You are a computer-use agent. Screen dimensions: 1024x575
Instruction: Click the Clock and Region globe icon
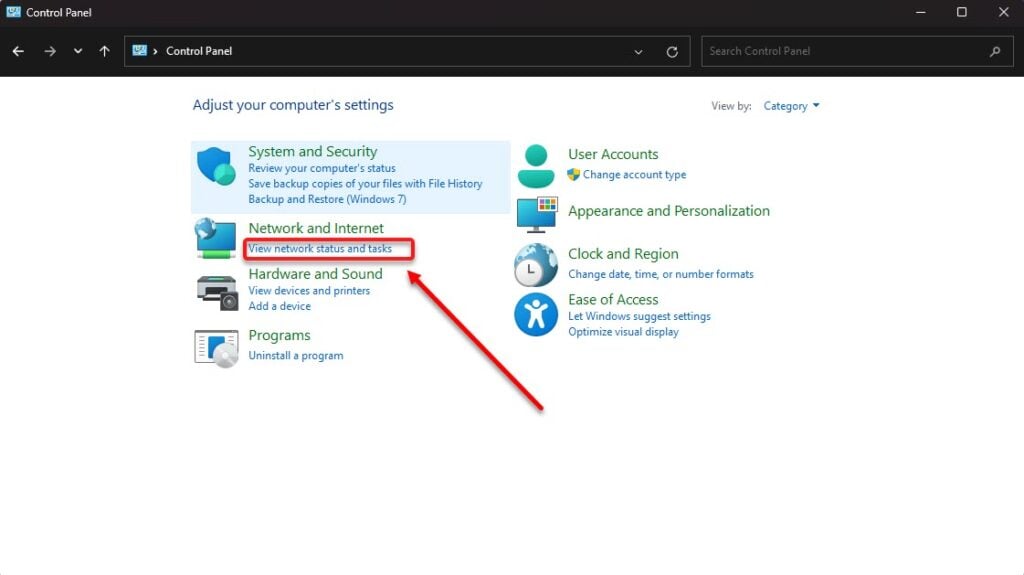[536, 265]
